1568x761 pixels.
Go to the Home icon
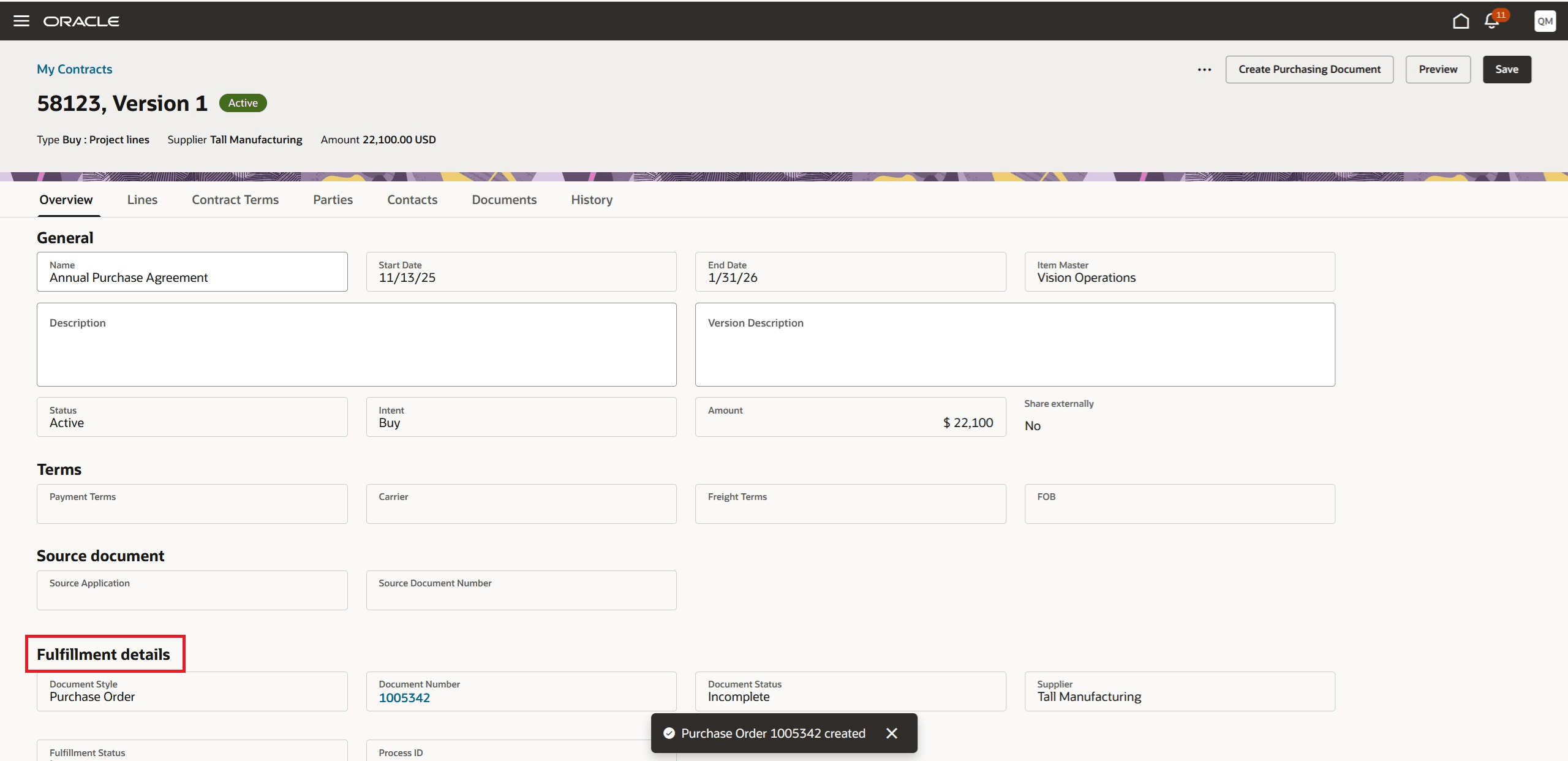[x=1461, y=21]
